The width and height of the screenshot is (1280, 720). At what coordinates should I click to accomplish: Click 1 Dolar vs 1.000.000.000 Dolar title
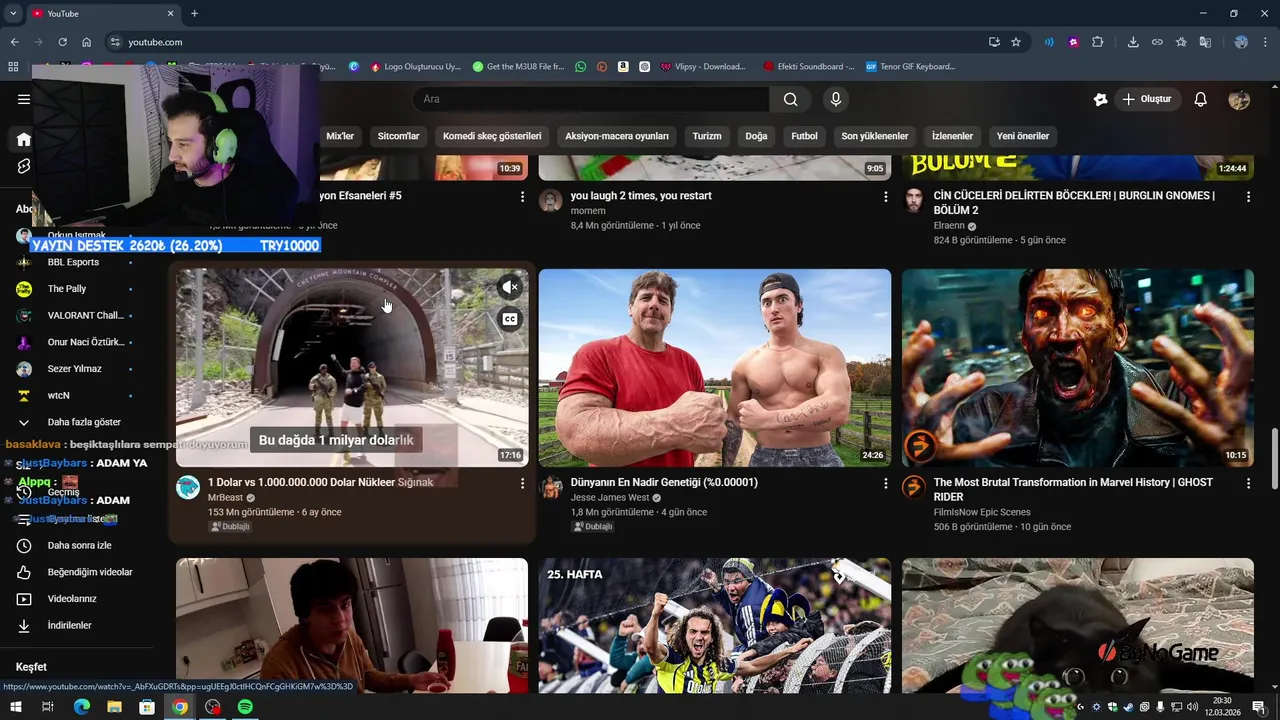[x=320, y=482]
